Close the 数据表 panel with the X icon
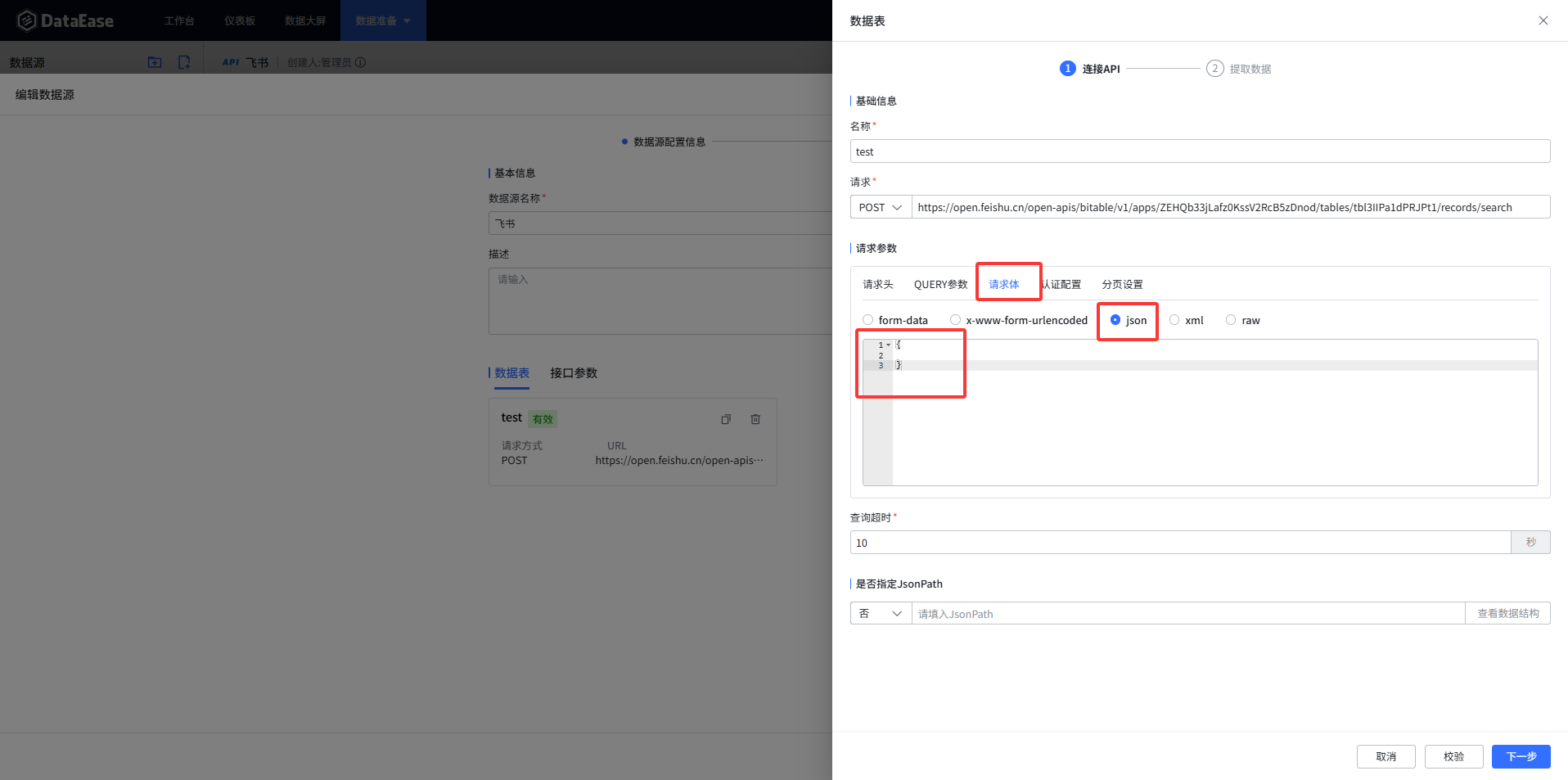This screenshot has height=780, width=1568. tap(1543, 20)
